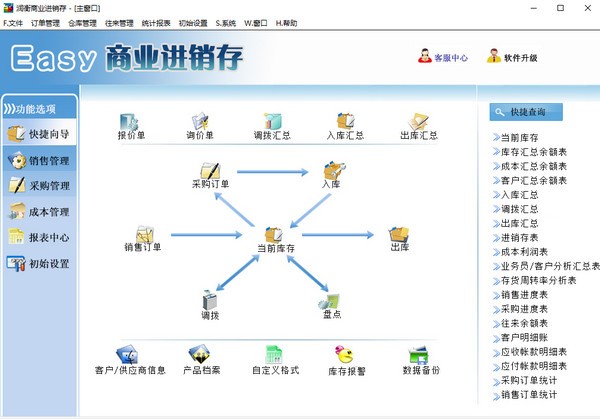Open 采购订单统计 link

coord(525,380)
